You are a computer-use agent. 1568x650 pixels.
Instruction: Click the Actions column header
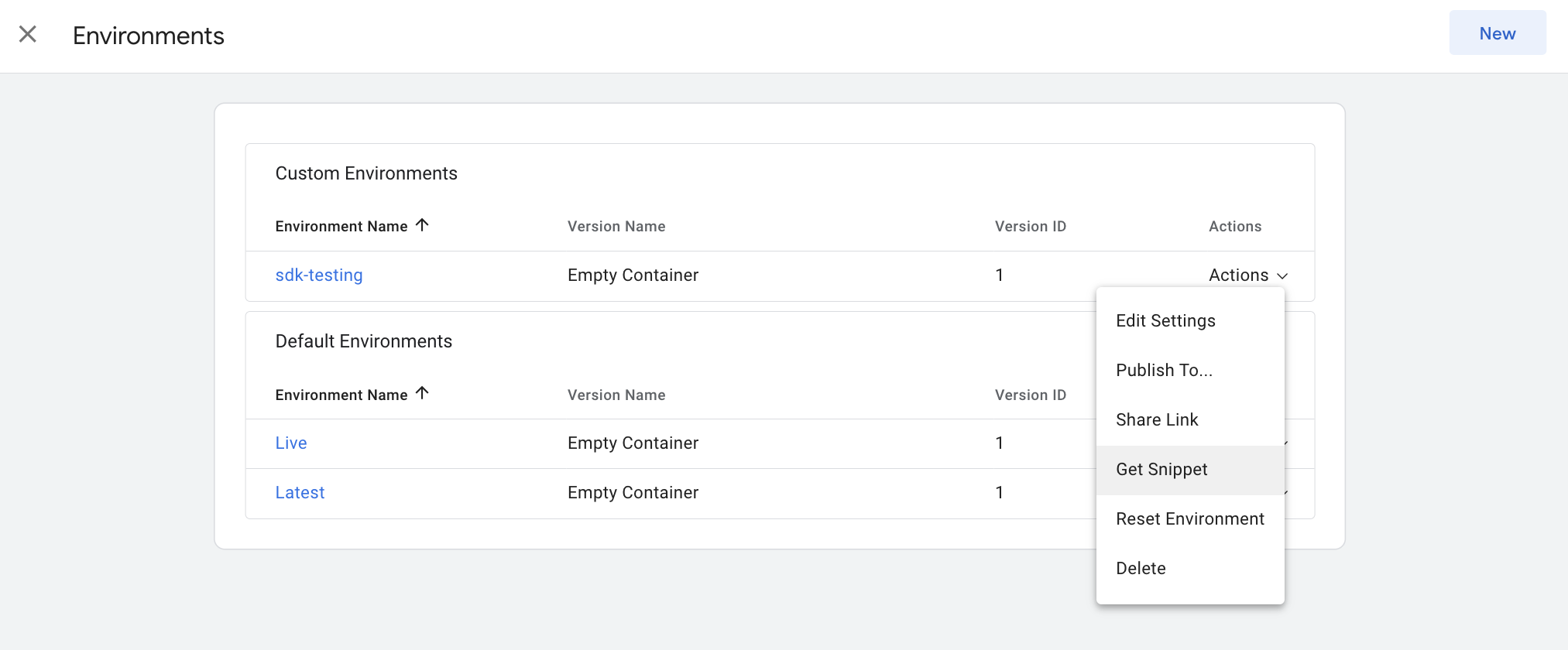[1235, 227]
